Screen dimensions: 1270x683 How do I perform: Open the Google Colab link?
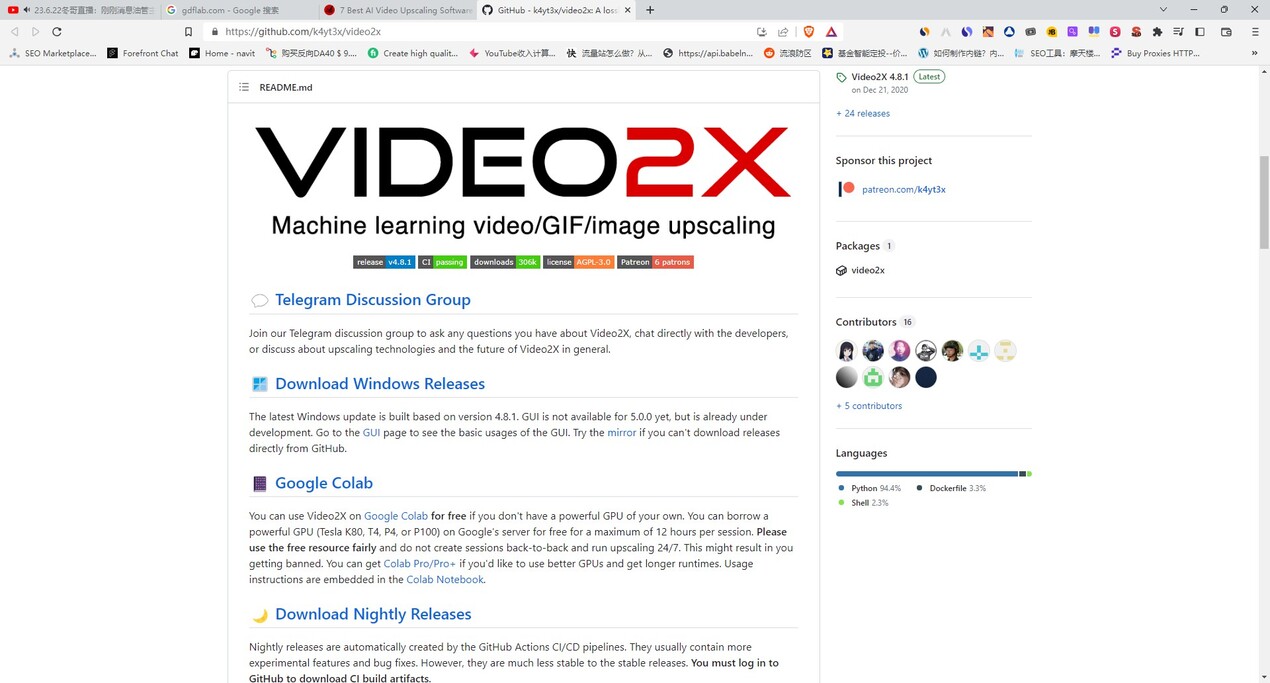396,515
